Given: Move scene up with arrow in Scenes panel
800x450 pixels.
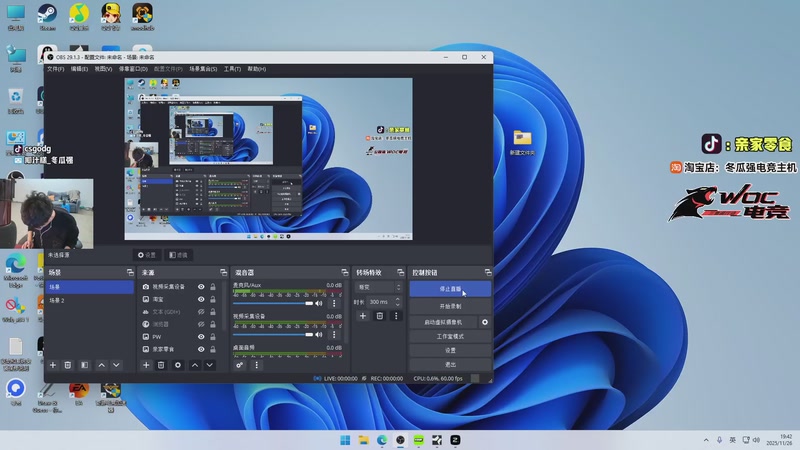Looking at the screenshot, I should 102,365.
